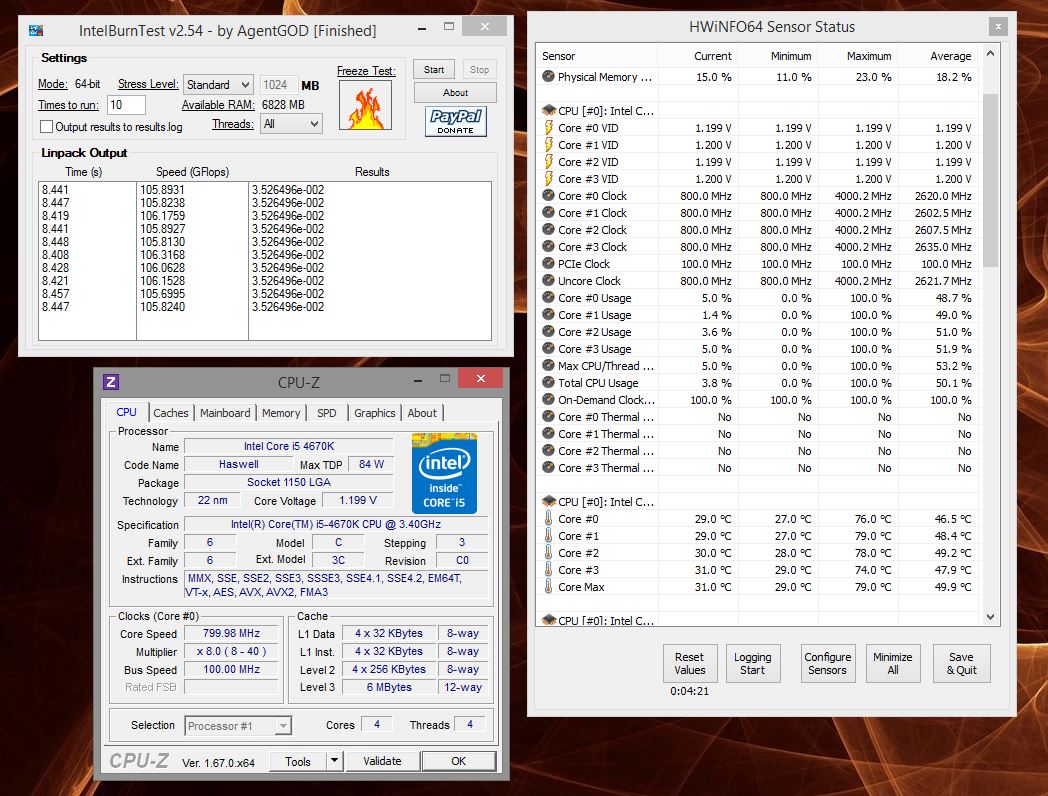This screenshot has height=796, width=1048.
Task: Click the sensor list scroll up arrow
Action: tap(991, 53)
